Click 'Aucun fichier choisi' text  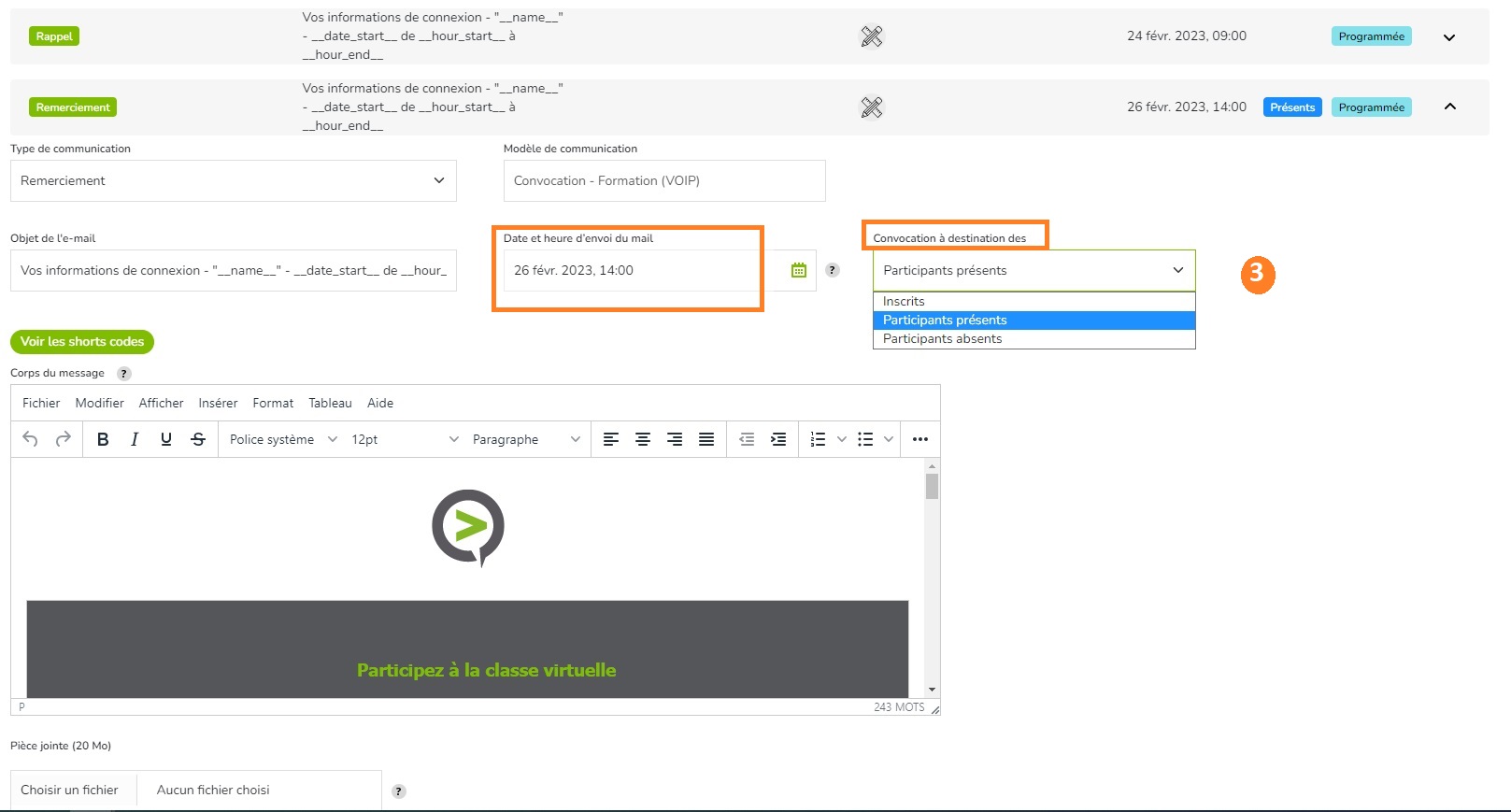click(x=213, y=790)
